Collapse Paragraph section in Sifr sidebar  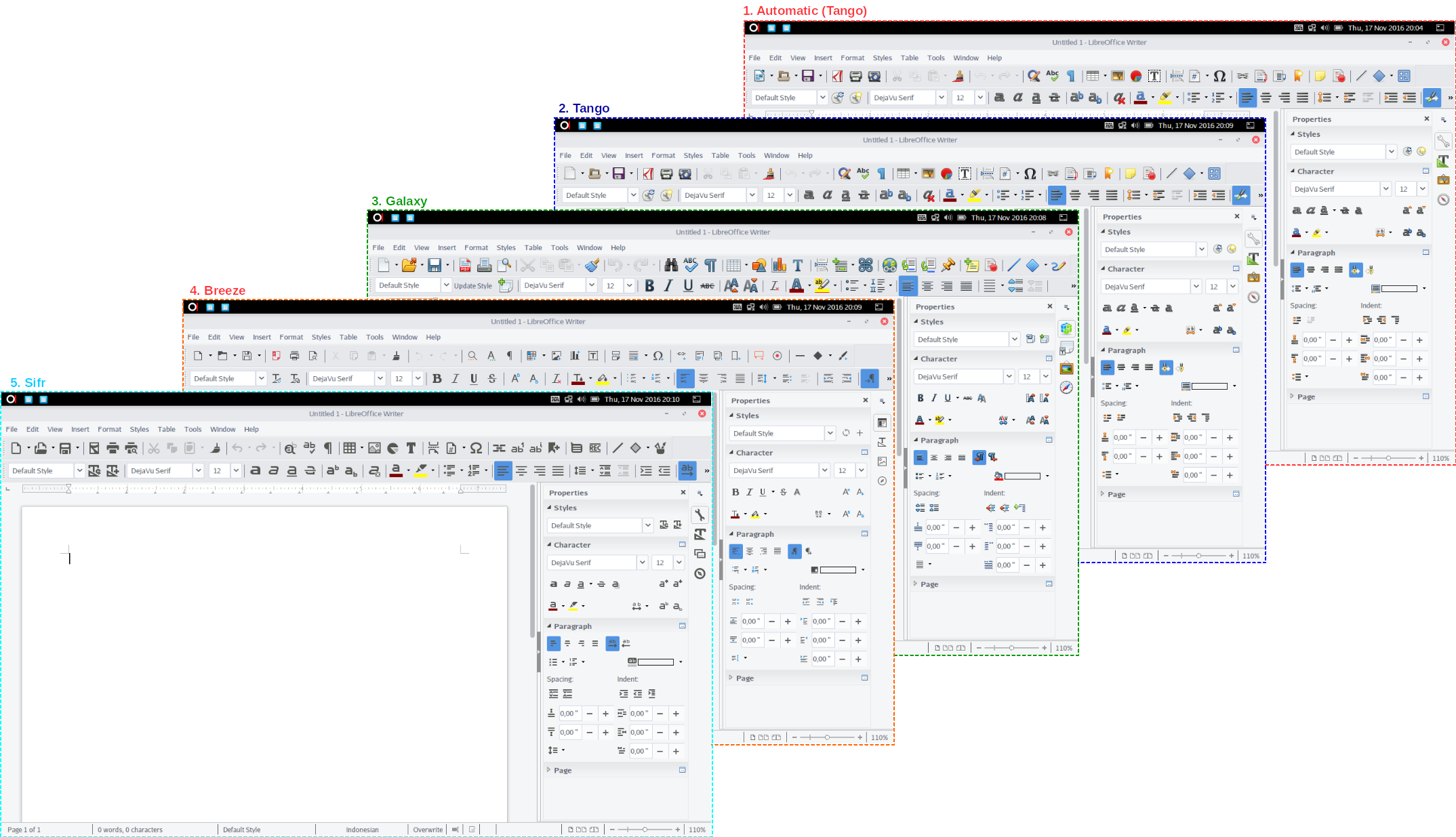[x=549, y=626]
